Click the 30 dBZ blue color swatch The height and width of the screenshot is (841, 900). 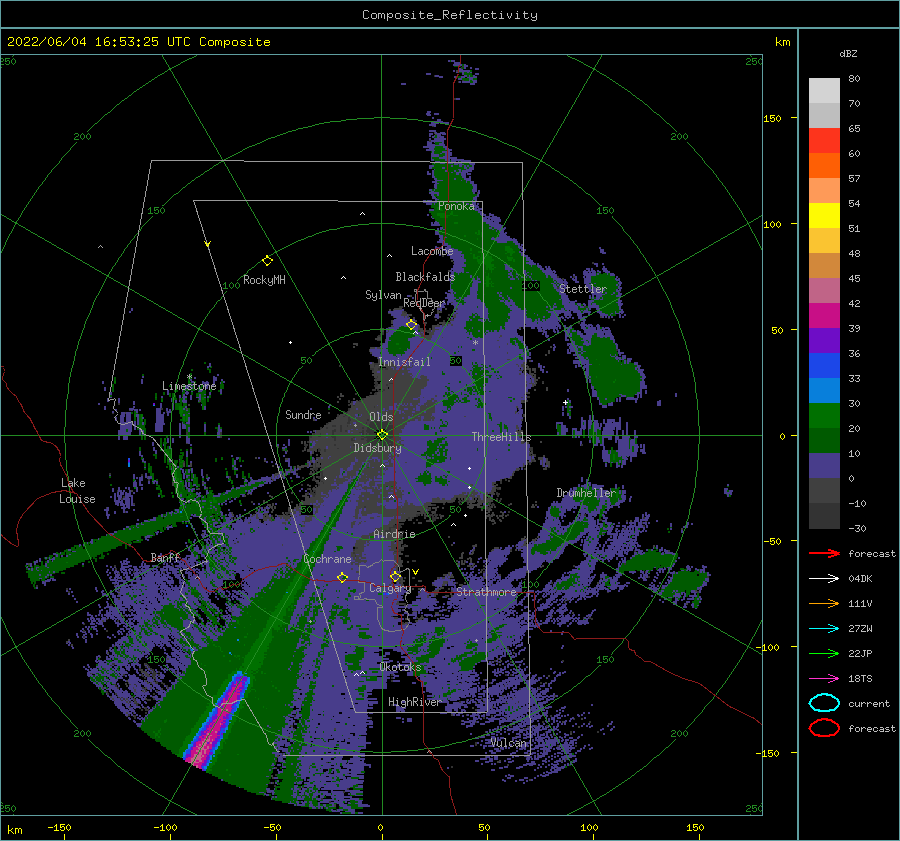pyautogui.click(x=824, y=391)
